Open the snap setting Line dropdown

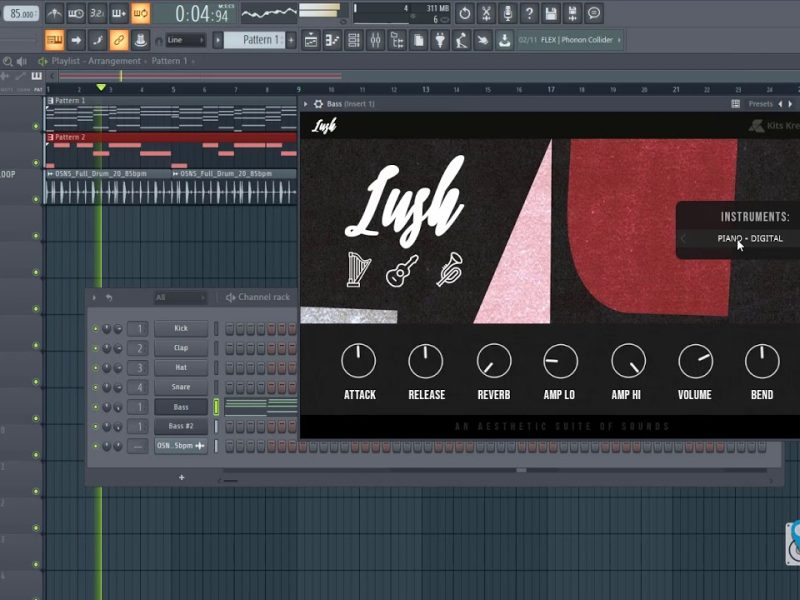click(185, 40)
